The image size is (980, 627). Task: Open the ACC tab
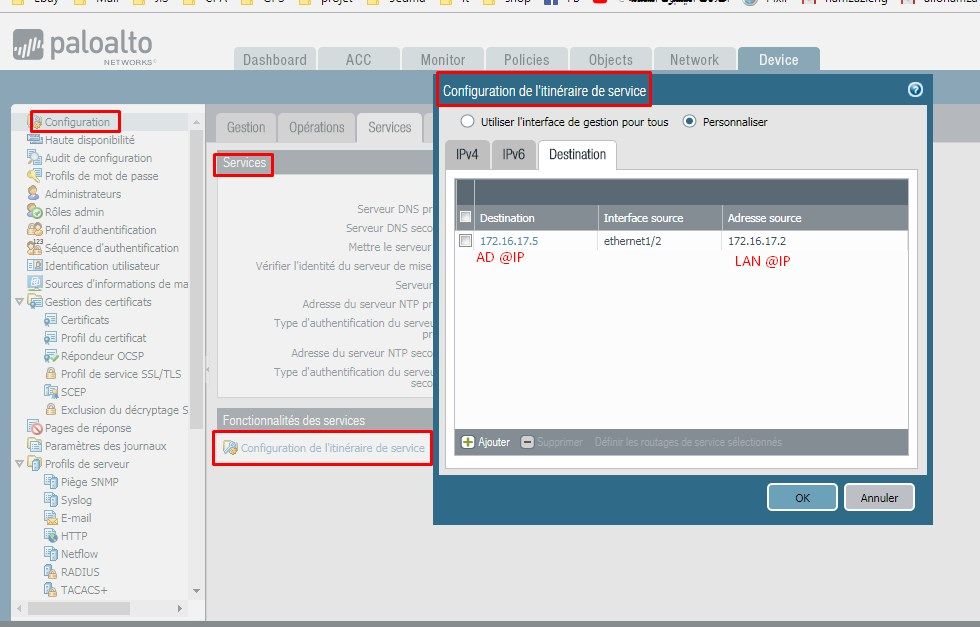tap(359, 59)
